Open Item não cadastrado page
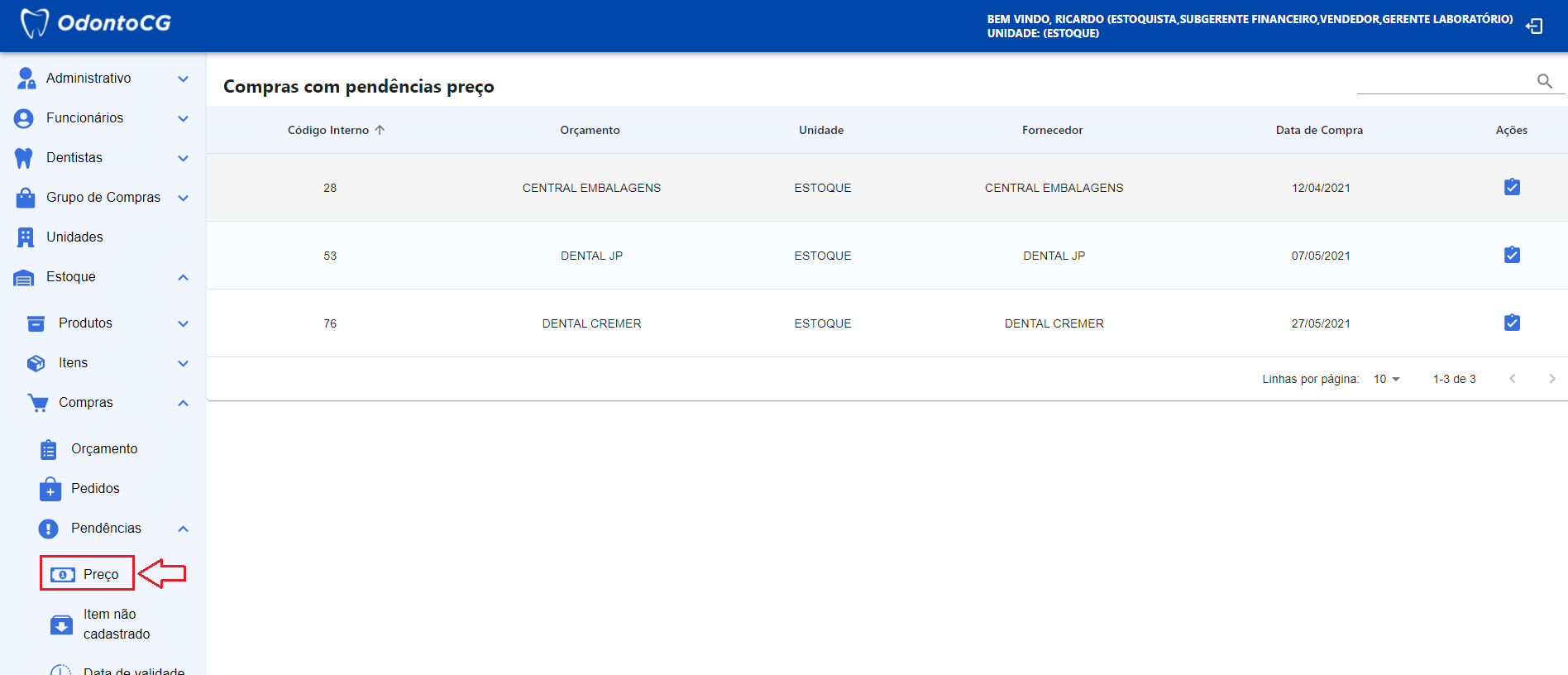1568x675 pixels. tap(116, 625)
